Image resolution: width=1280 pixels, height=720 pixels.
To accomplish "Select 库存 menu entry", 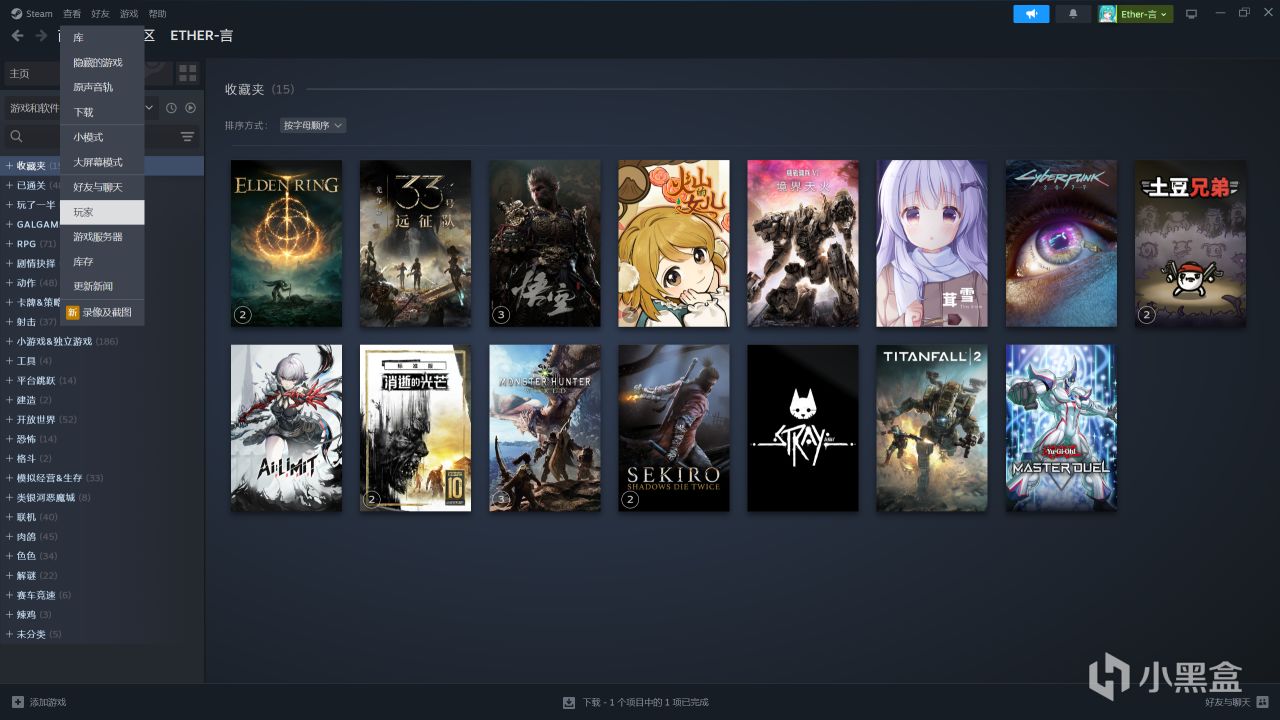I will pyautogui.click(x=102, y=261).
